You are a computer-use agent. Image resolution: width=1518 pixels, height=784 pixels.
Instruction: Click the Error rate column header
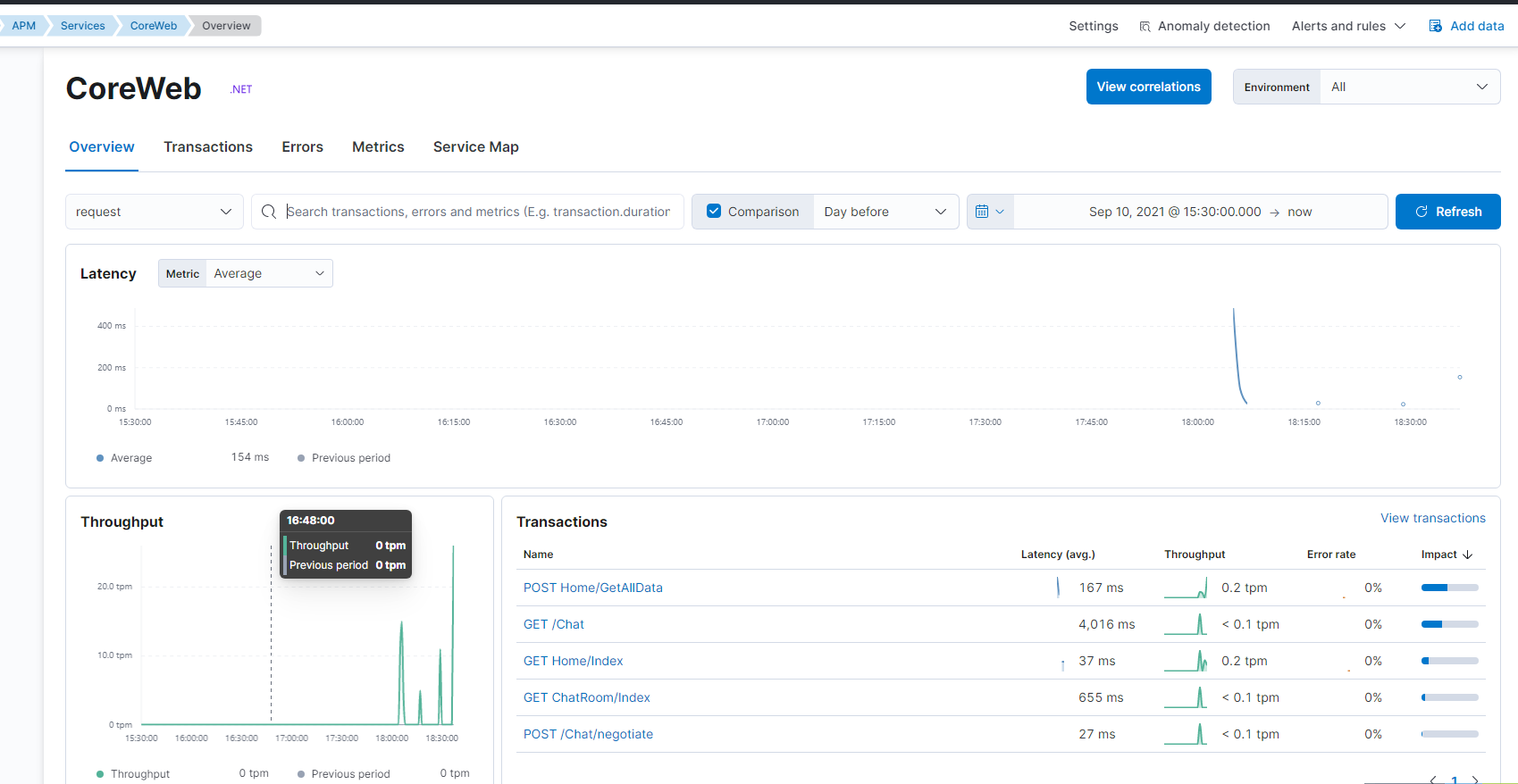1331,555
